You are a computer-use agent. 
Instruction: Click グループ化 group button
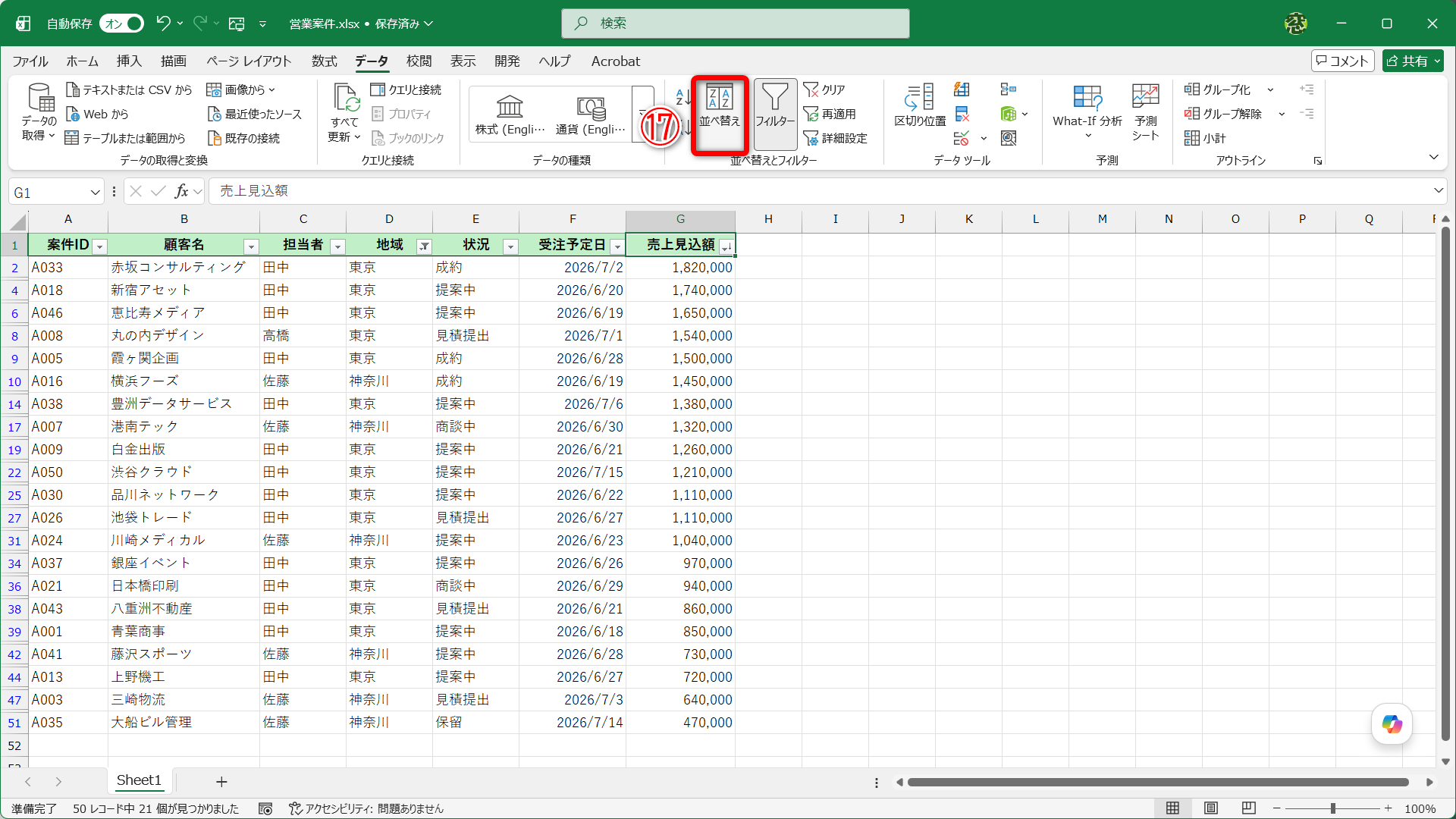pos(1217,89)
